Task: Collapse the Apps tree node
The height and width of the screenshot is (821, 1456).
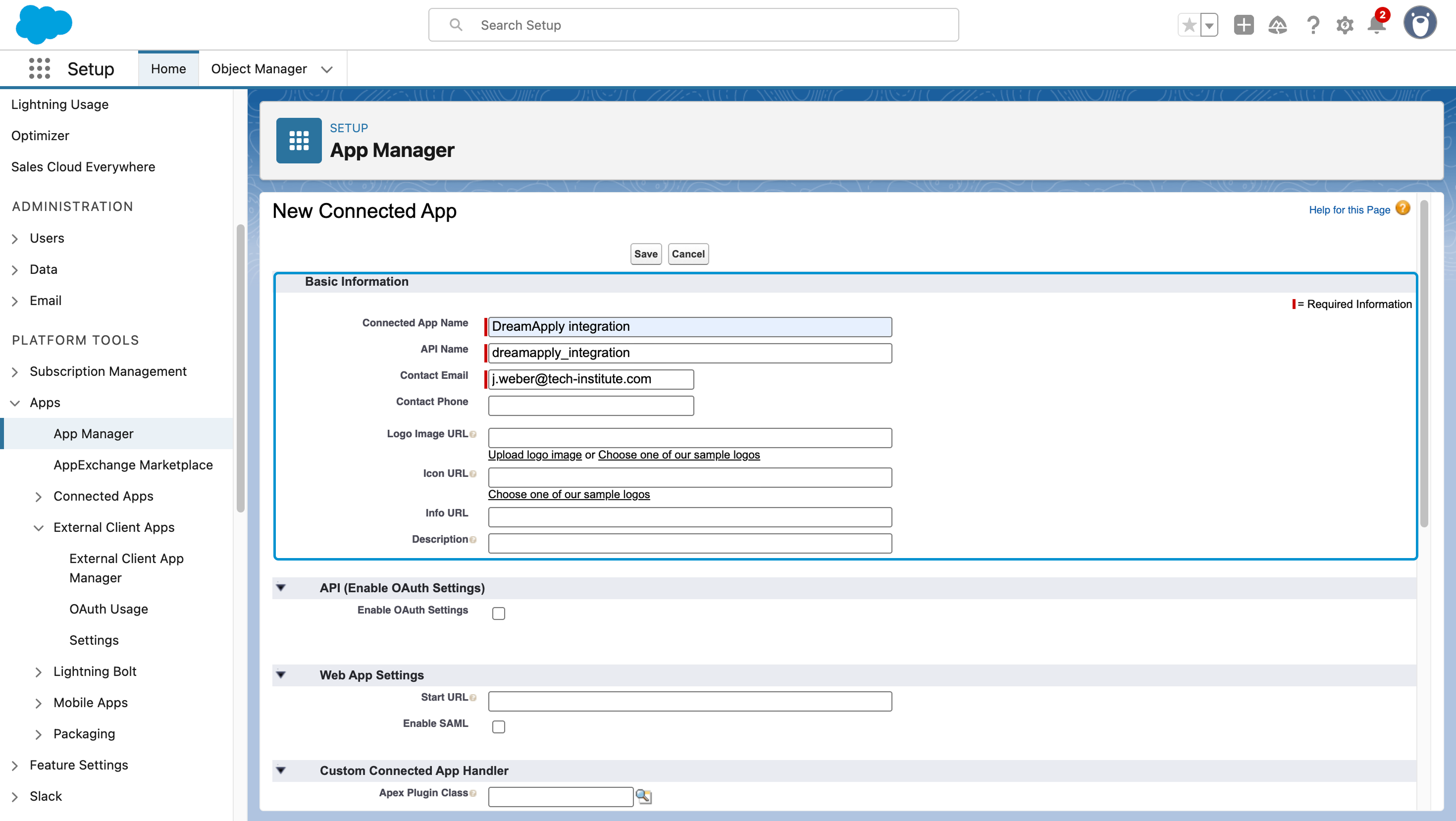Action: [15, 403]
